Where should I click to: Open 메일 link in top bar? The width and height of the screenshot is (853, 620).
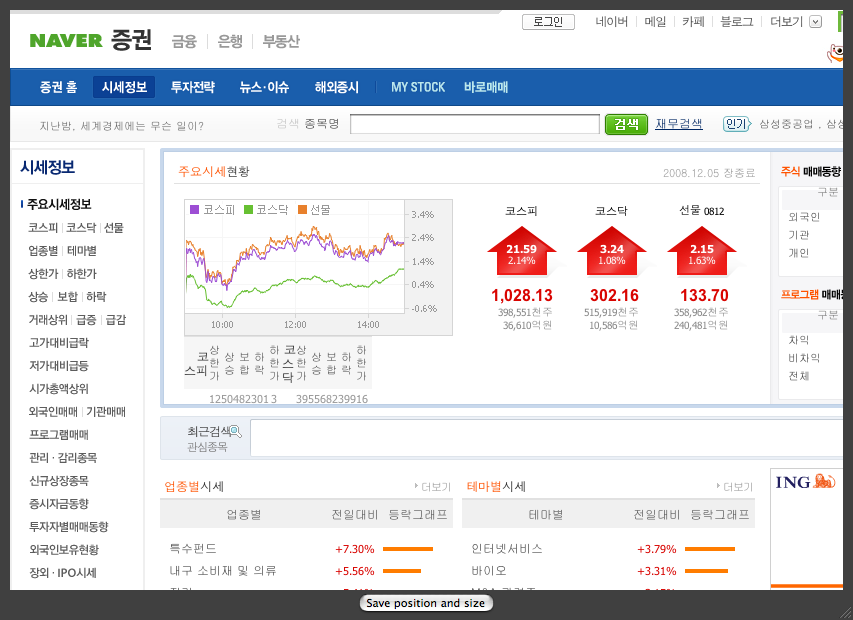(x=655, y=22)
